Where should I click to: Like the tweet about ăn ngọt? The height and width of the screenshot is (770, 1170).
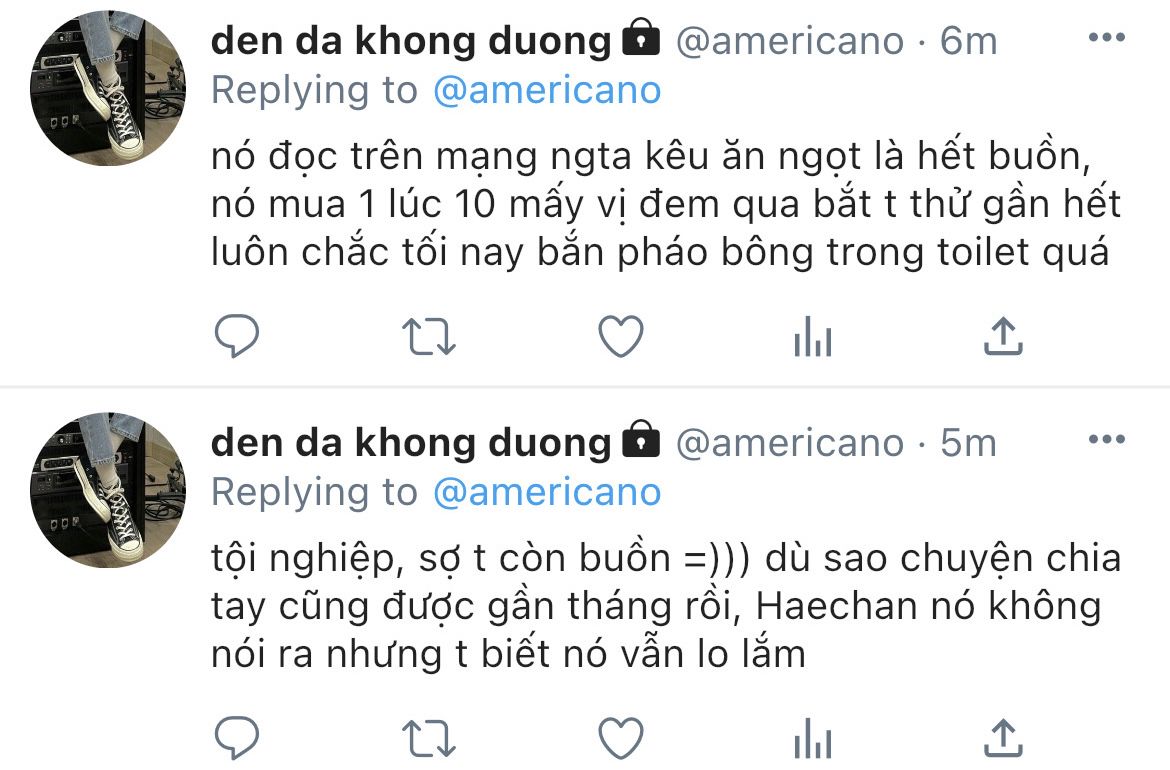point(621,336)
